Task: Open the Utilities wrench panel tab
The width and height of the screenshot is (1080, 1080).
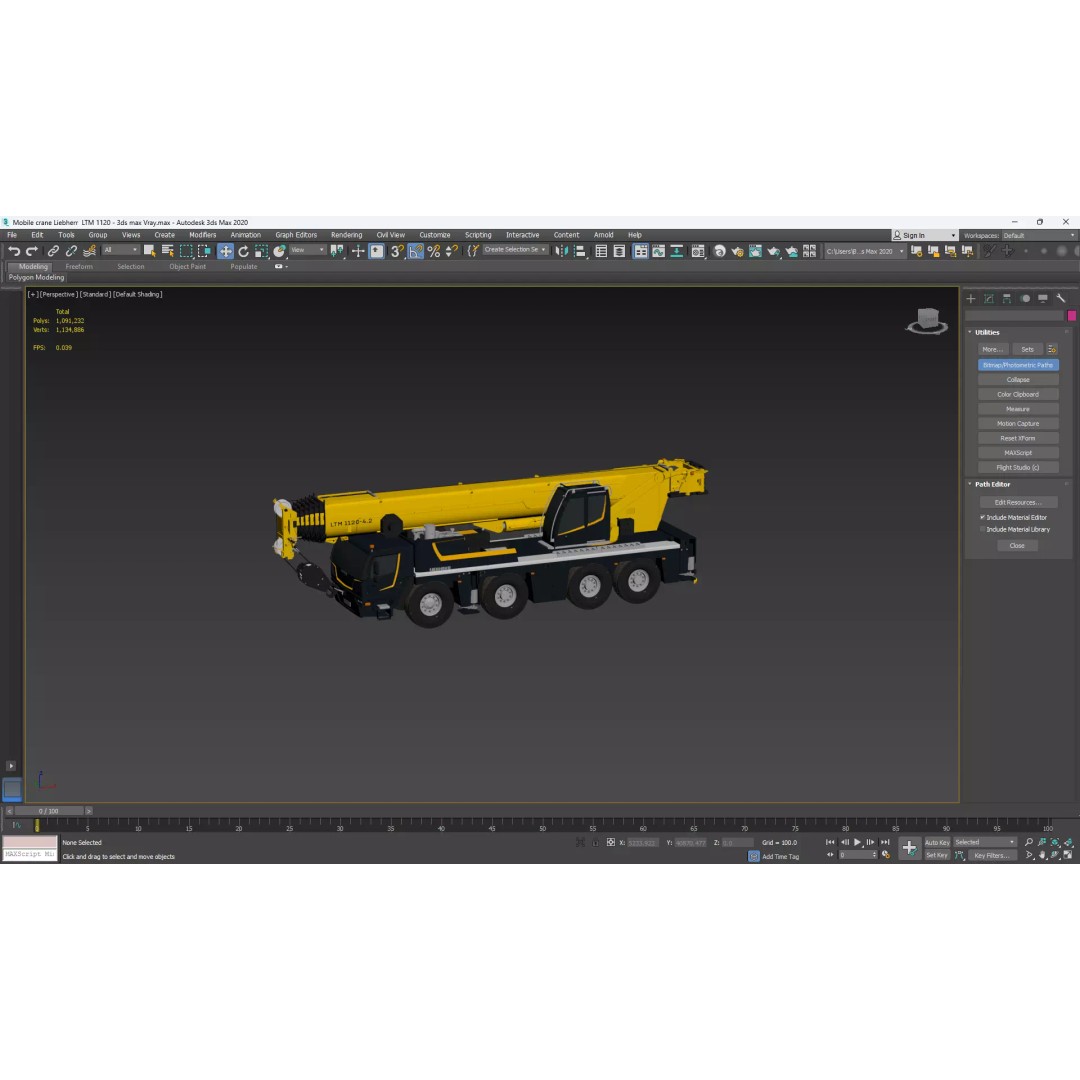Action: click(1061, 298)
